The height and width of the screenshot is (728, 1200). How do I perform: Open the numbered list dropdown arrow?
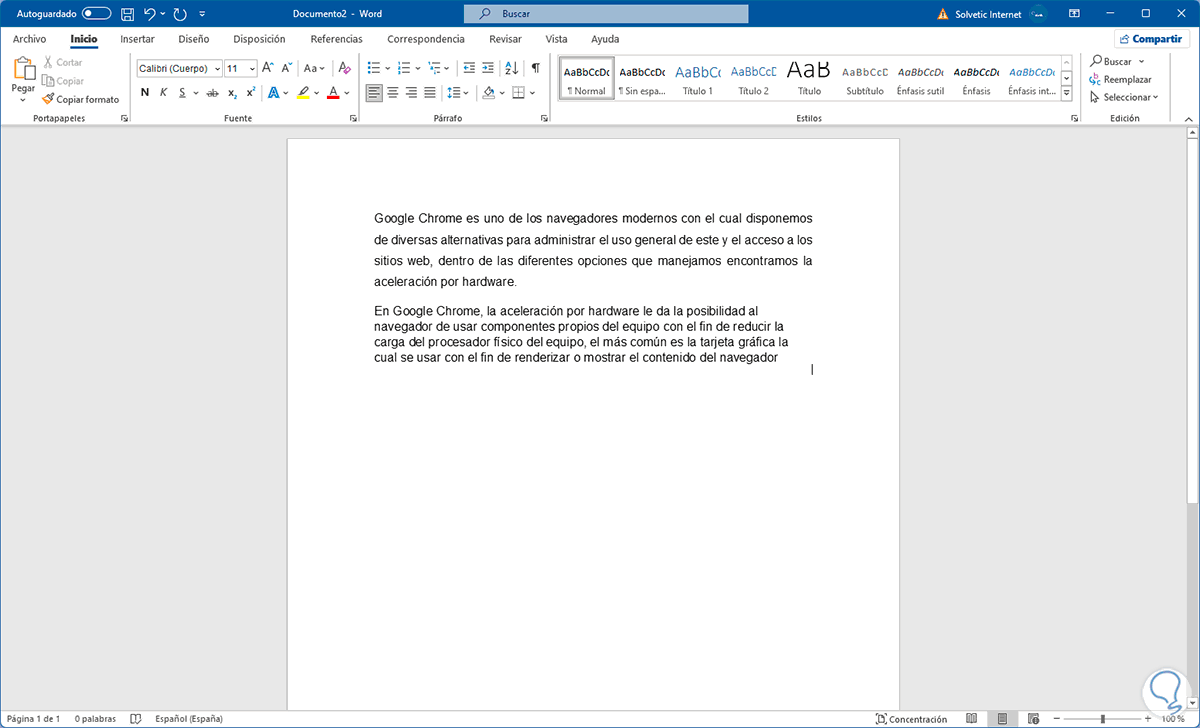pos(419,68)
